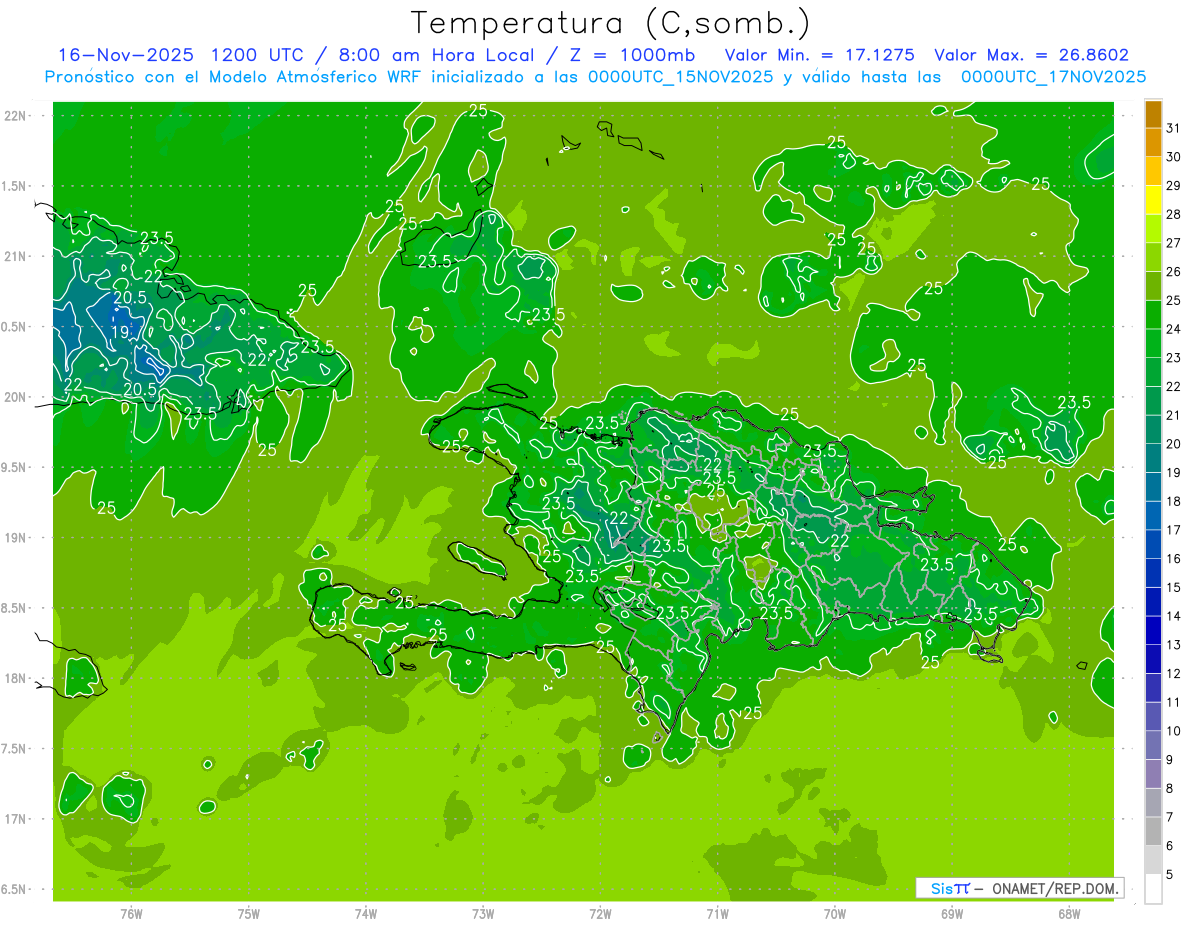Click the color scale label "18"
Viewport: 1200px width, 927px height.
point(1173,501)
